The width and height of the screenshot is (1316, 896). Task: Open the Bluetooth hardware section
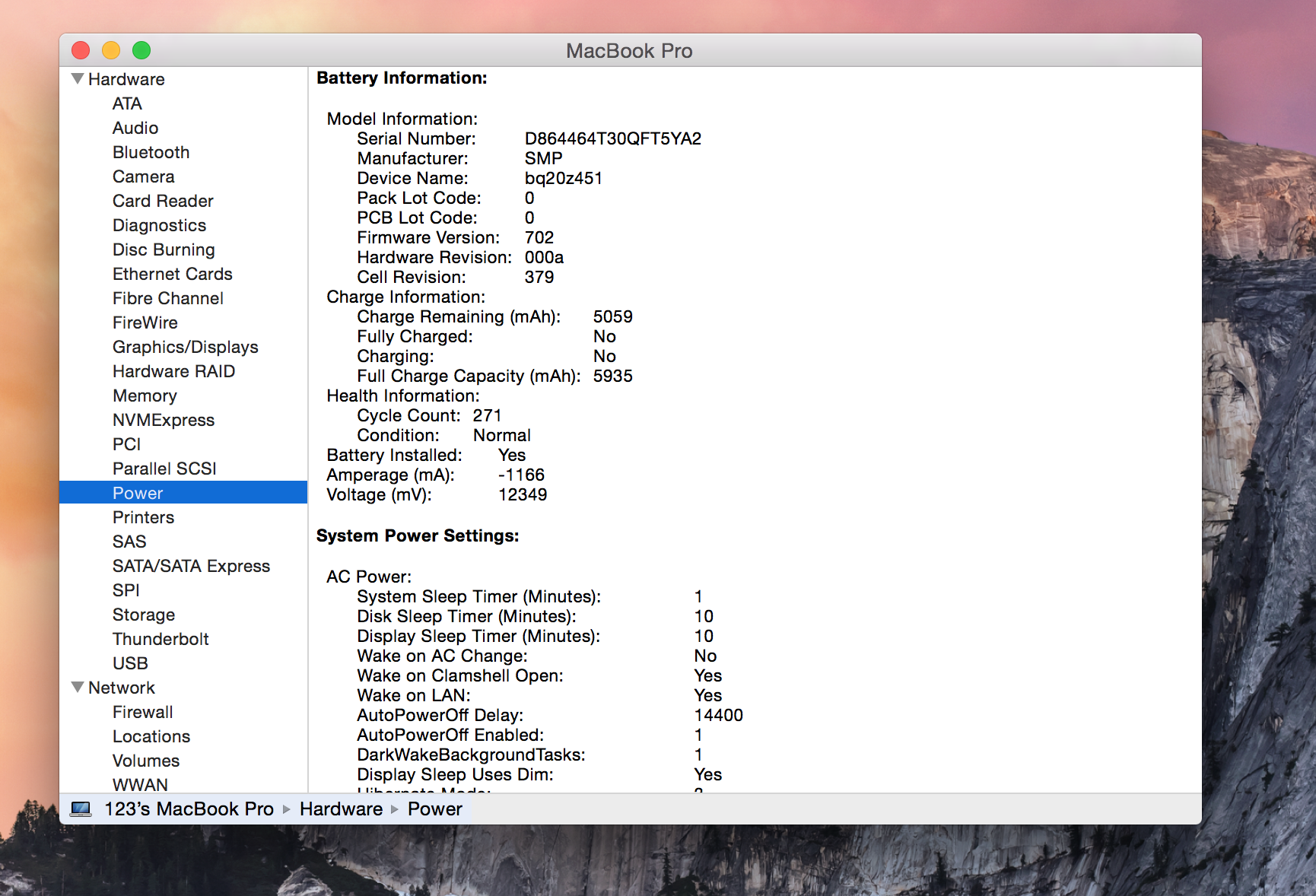(x=151, y=152)
